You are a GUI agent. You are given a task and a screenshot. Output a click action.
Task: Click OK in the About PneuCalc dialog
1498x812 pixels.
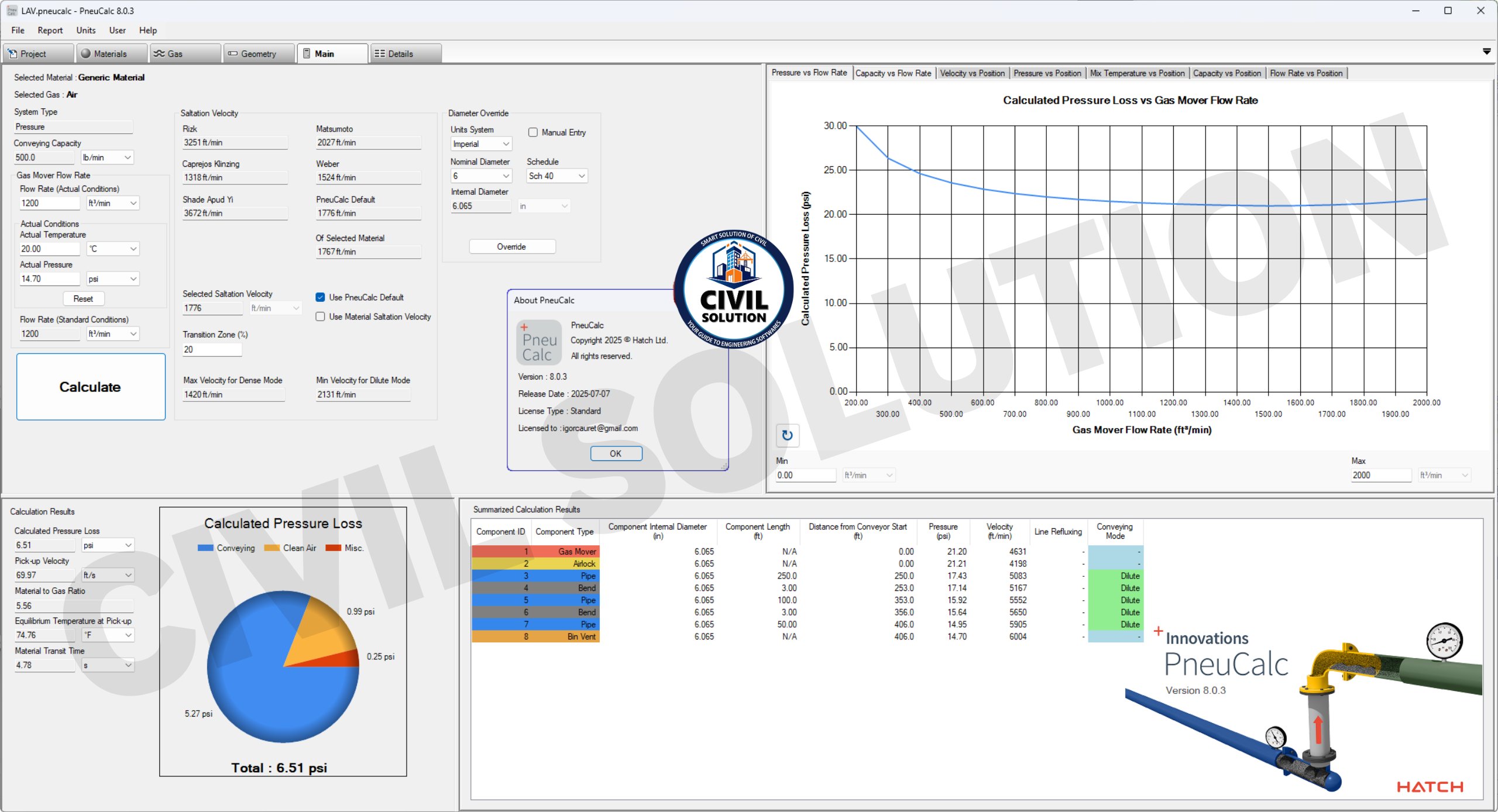click(x=616, y=453)
